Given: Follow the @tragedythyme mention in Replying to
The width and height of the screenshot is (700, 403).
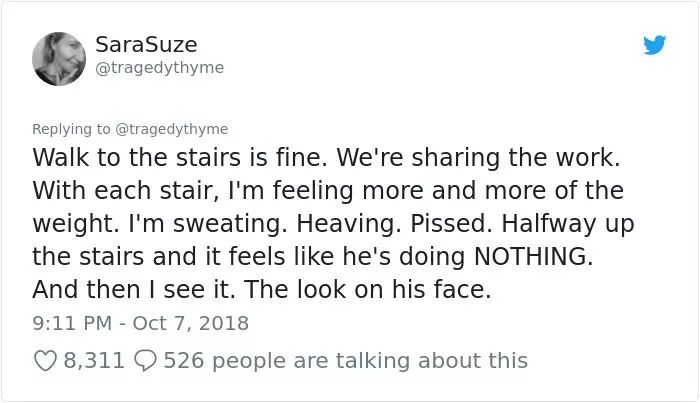Looking at the screenshot, I should tap(172, 129).
